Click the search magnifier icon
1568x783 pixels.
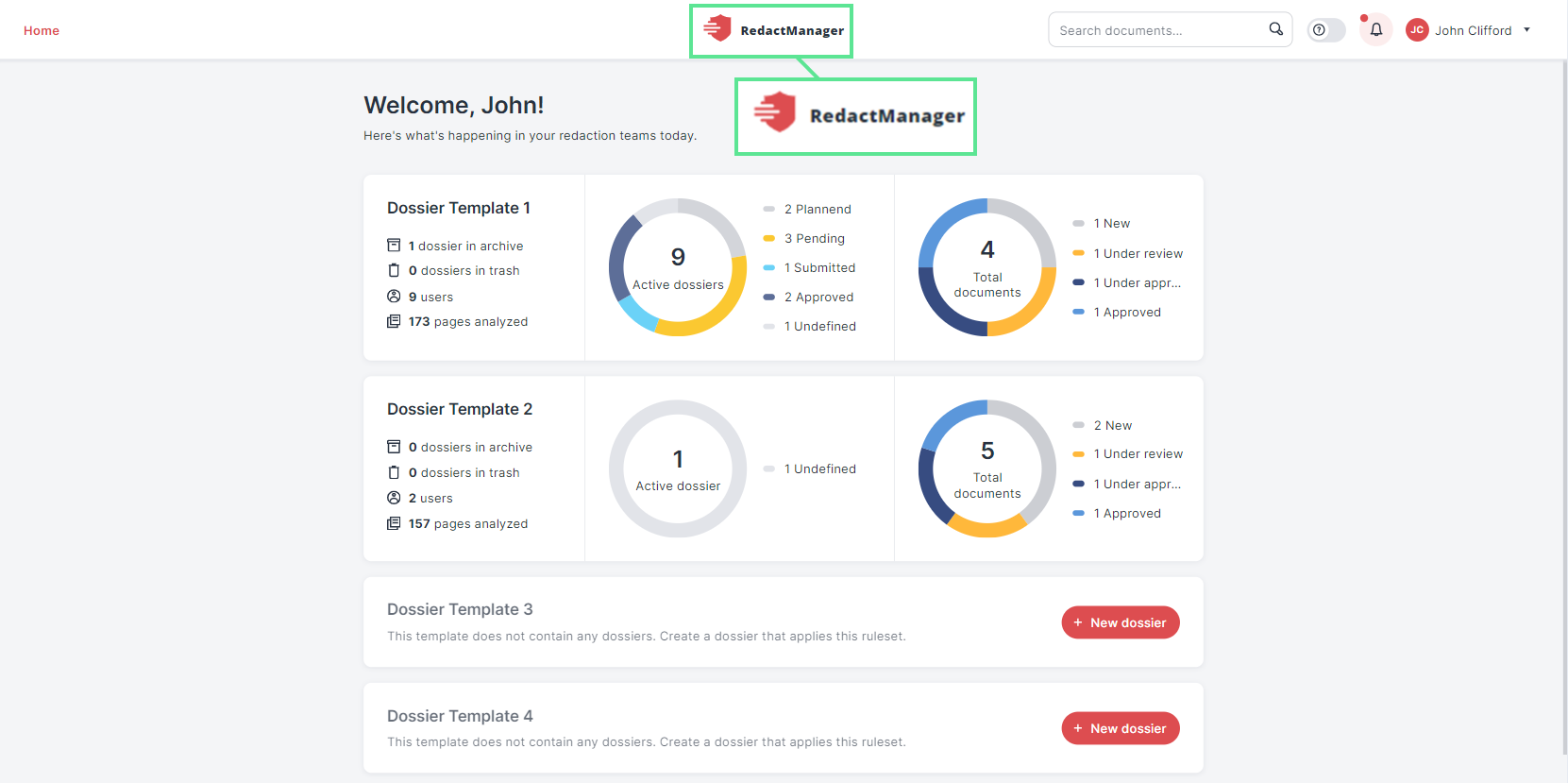[1275, 29]
